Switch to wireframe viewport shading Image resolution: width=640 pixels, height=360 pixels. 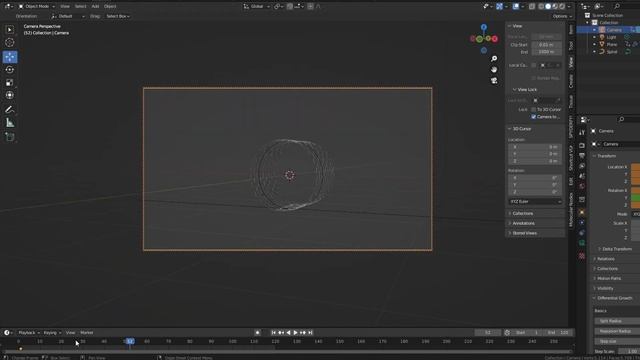click(x=541, y=7)
